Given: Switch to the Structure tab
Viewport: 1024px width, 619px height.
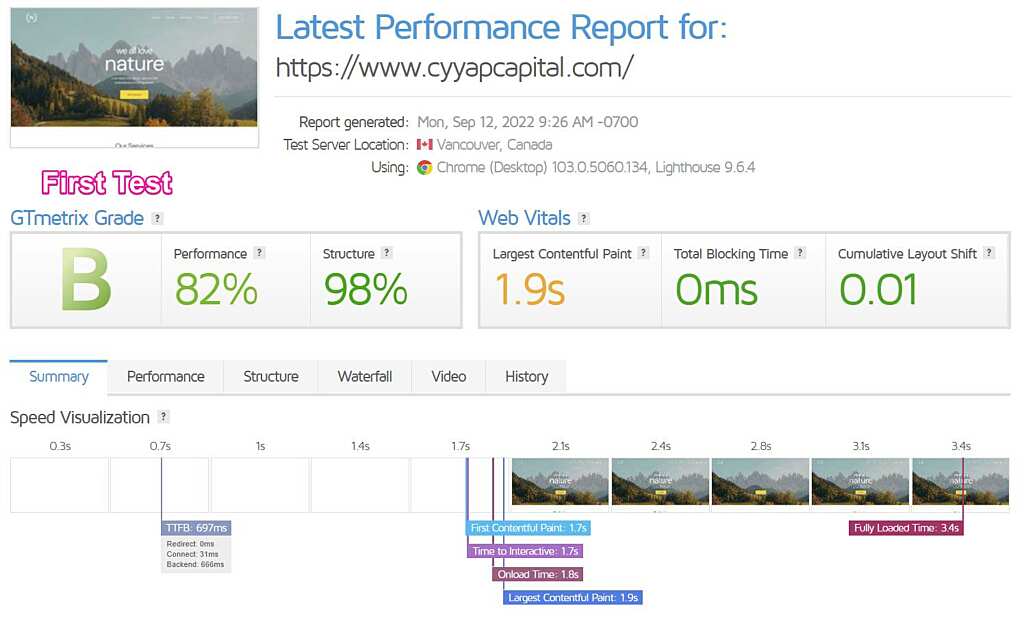Looking at the screenshot, I should 271,377.
